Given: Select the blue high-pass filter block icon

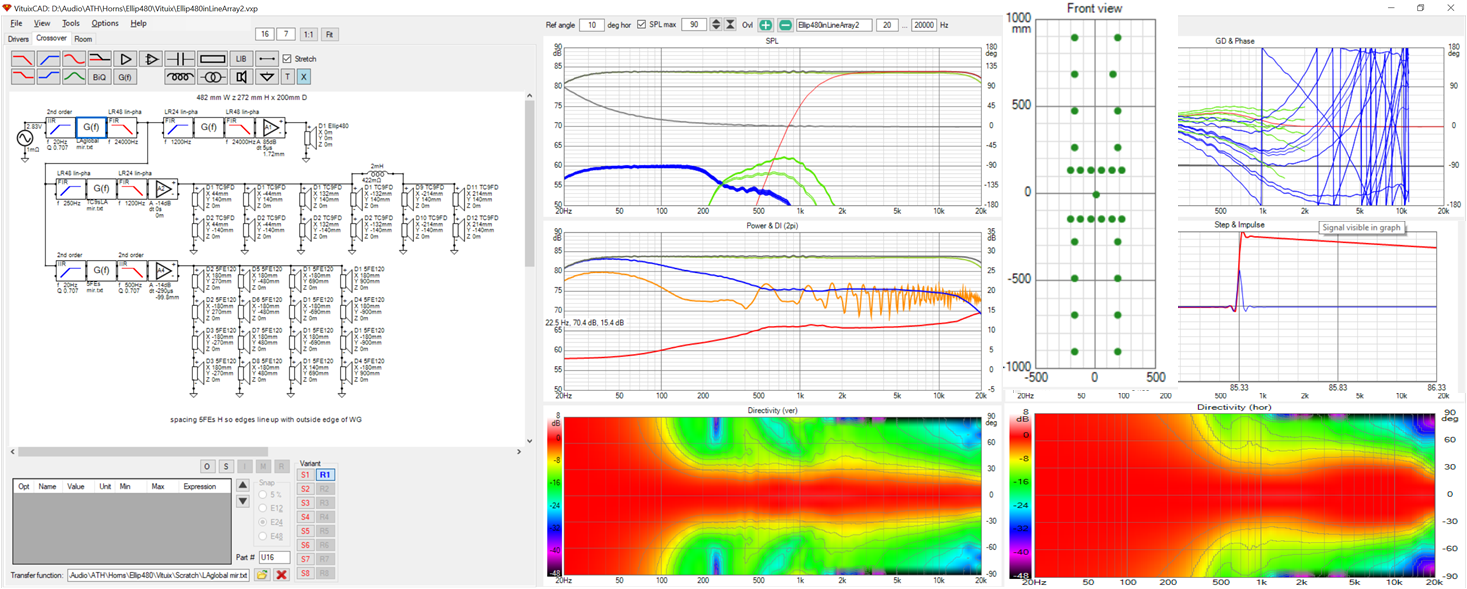Looking at the screenshot, I should click(48, 59).
